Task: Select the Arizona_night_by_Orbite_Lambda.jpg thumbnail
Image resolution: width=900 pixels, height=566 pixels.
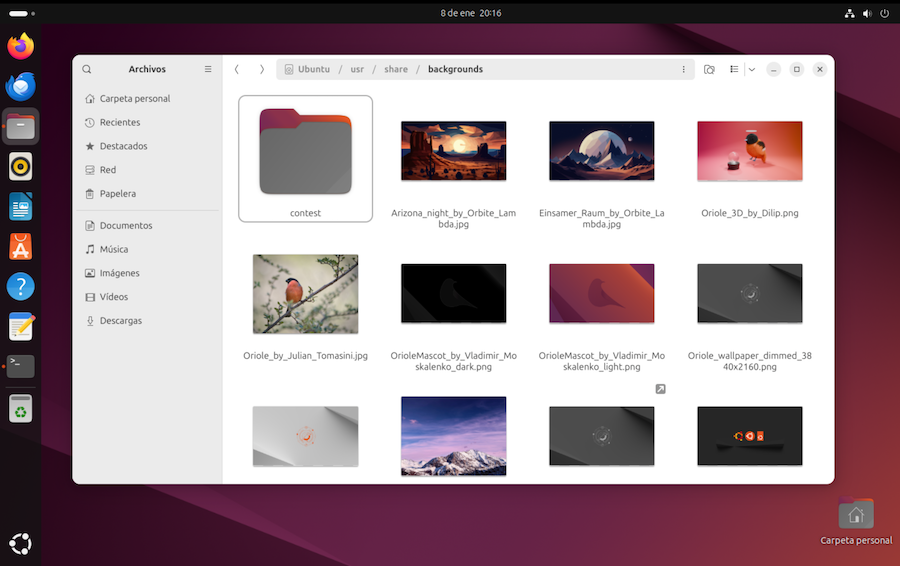Action: 453,151
